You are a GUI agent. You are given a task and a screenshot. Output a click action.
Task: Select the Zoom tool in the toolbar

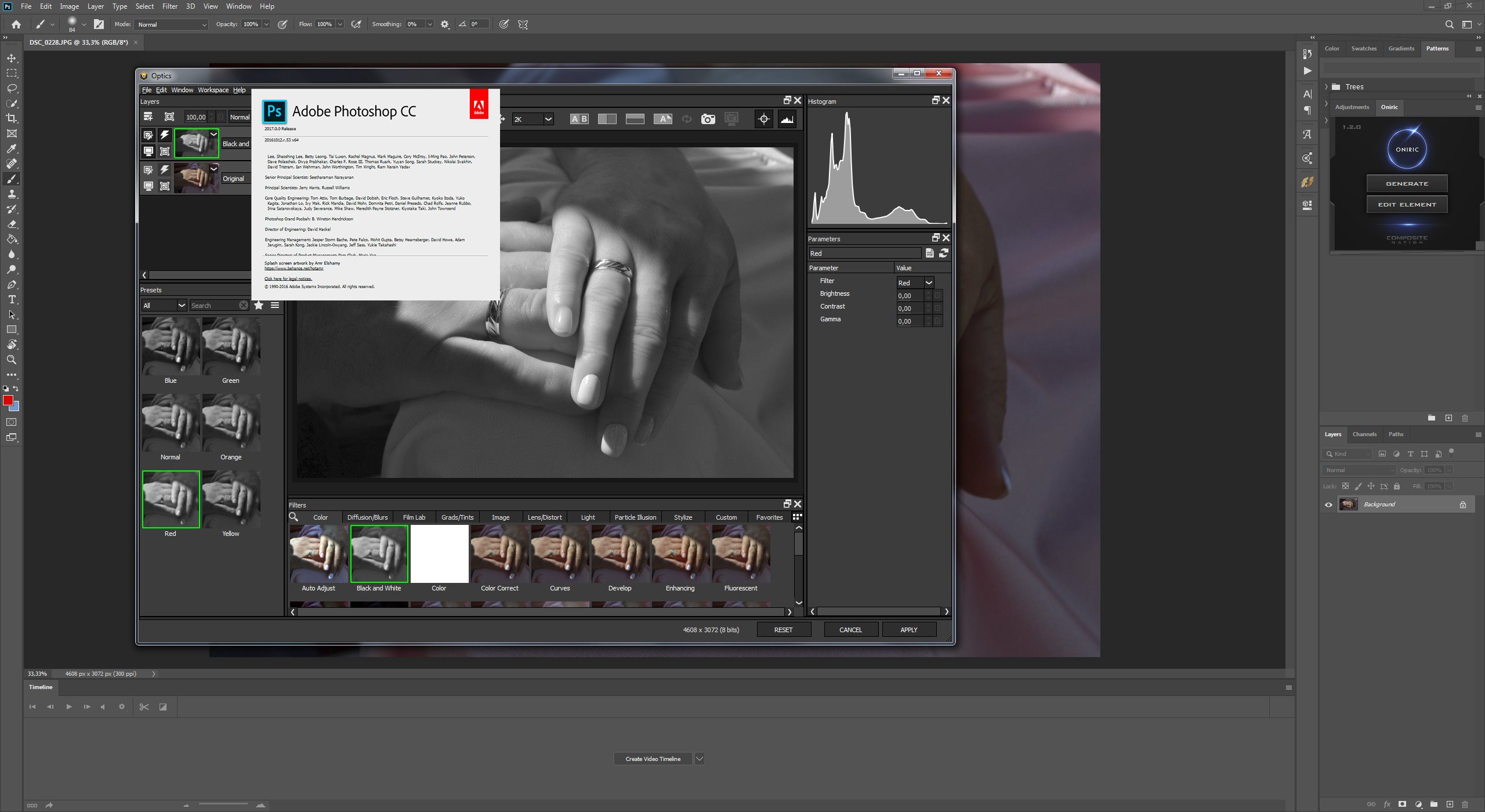(12, 360)
